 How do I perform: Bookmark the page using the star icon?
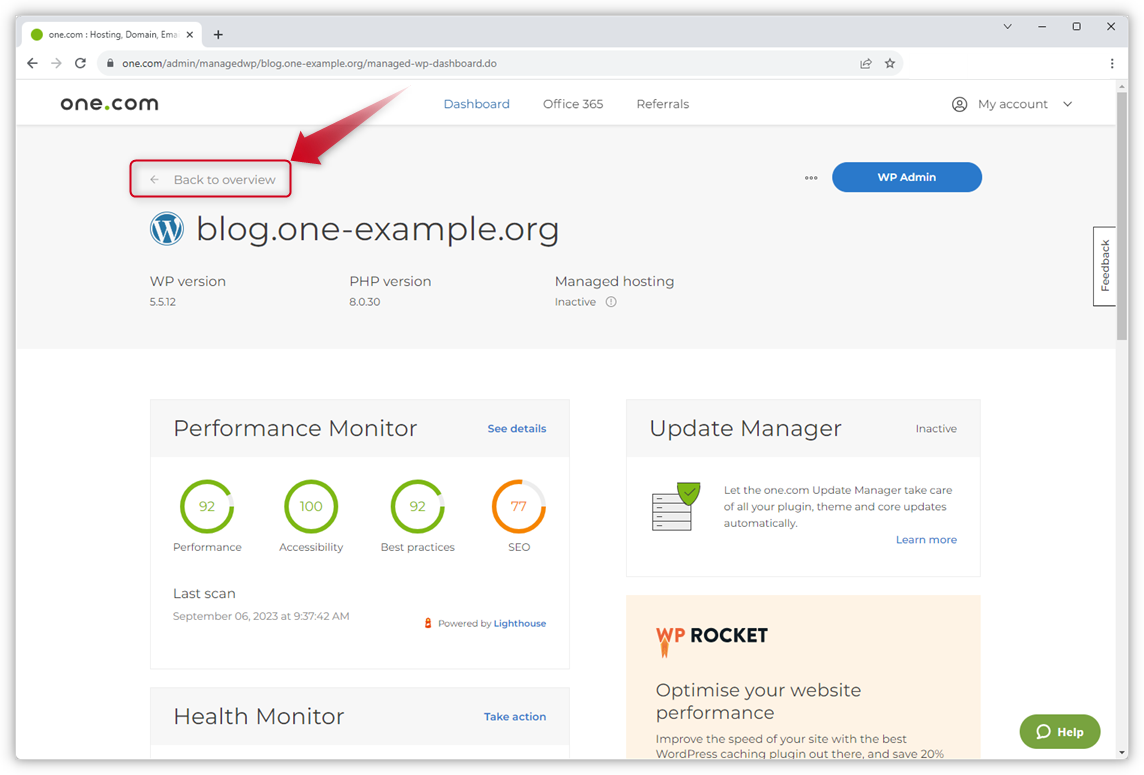pos(890,62)
